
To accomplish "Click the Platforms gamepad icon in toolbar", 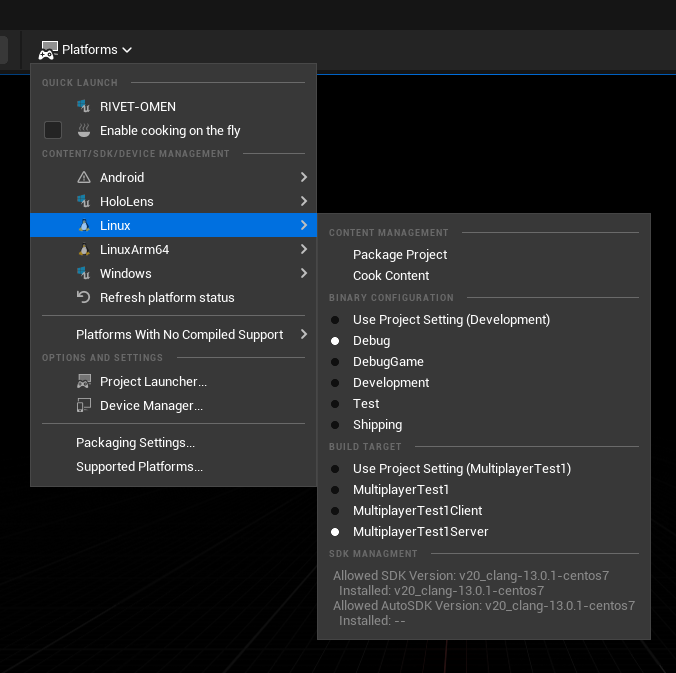I will [x=48, y=50].
